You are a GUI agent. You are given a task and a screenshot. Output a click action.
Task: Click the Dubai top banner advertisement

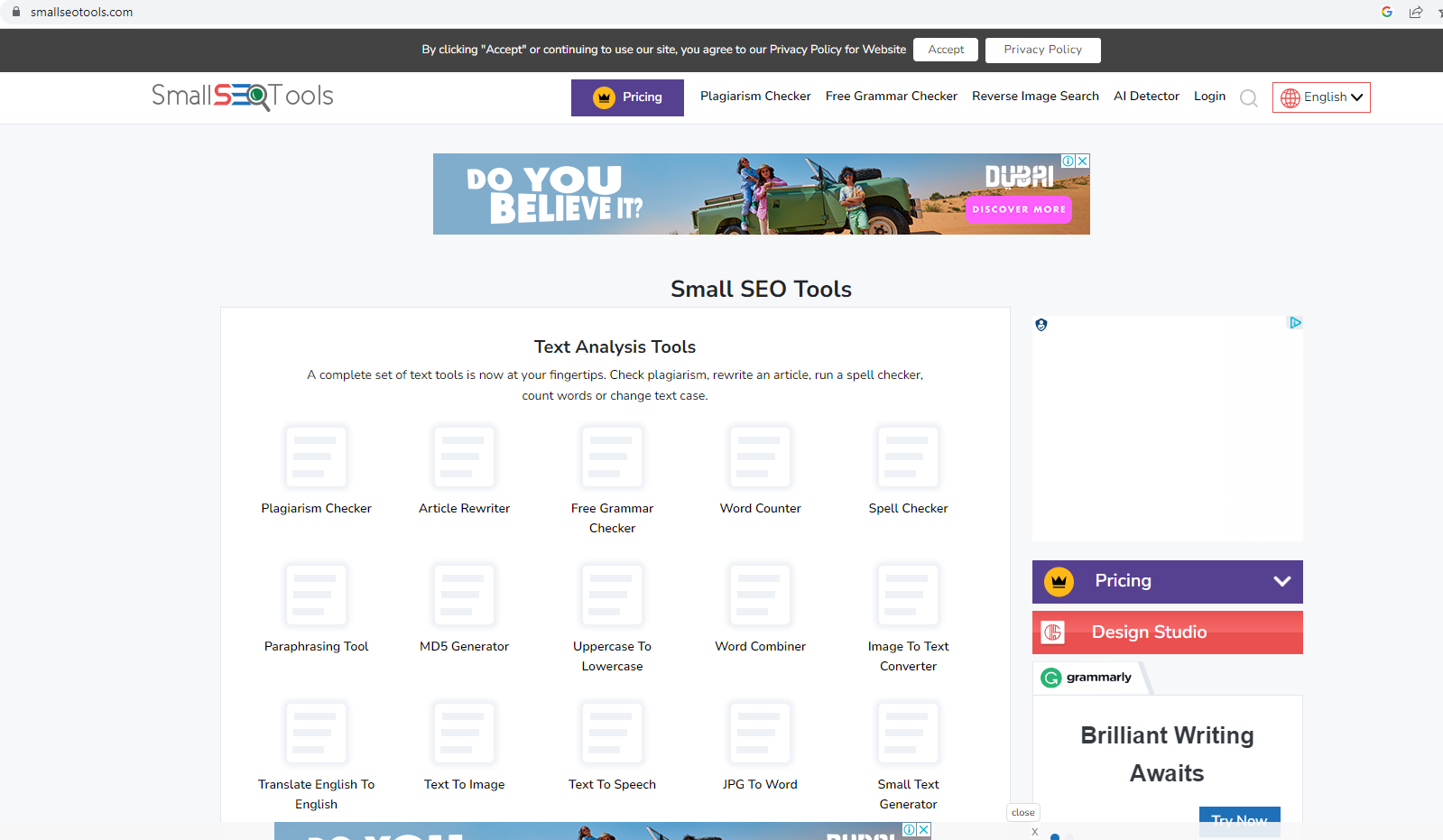coord(761,194)
